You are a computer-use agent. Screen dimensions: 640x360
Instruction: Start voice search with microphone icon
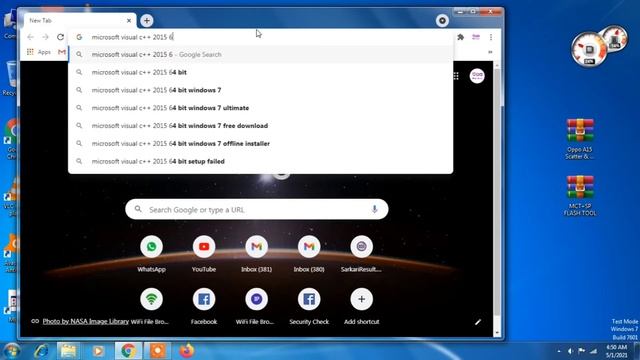click(374, 209)
